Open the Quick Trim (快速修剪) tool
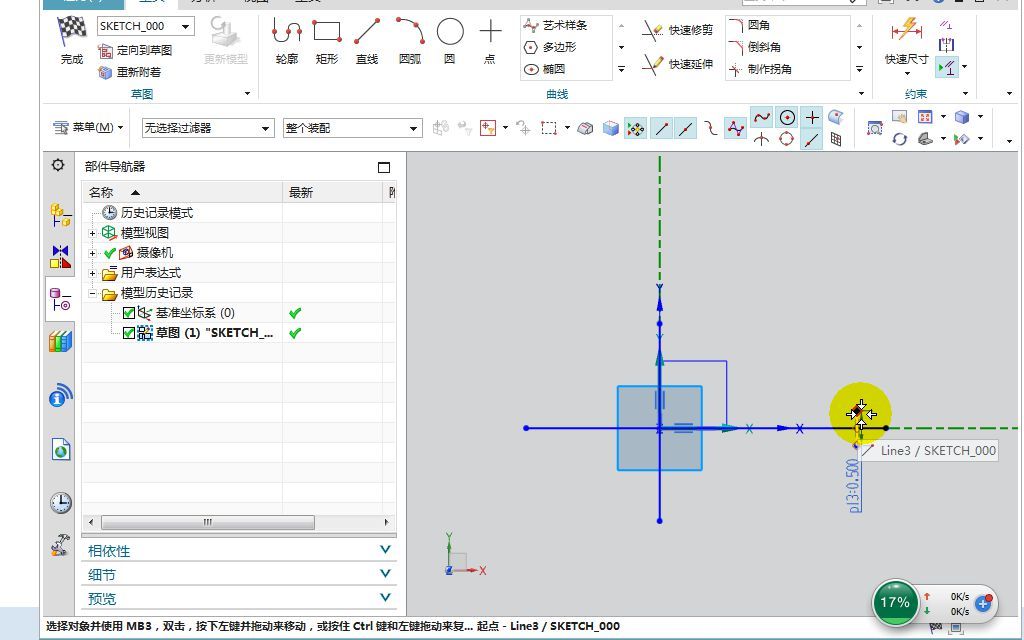 690,30
